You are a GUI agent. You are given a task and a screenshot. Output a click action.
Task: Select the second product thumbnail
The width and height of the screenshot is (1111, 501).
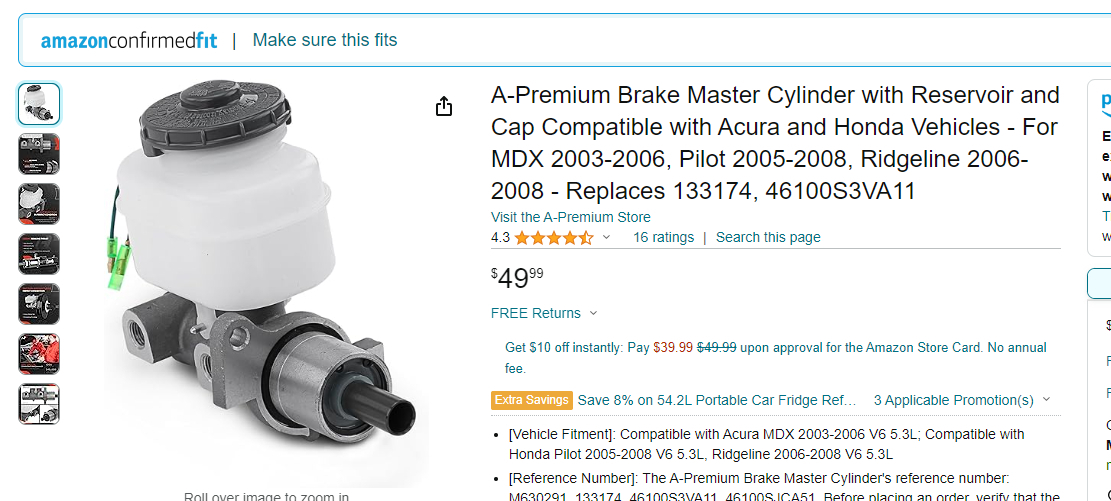[39, 154]
